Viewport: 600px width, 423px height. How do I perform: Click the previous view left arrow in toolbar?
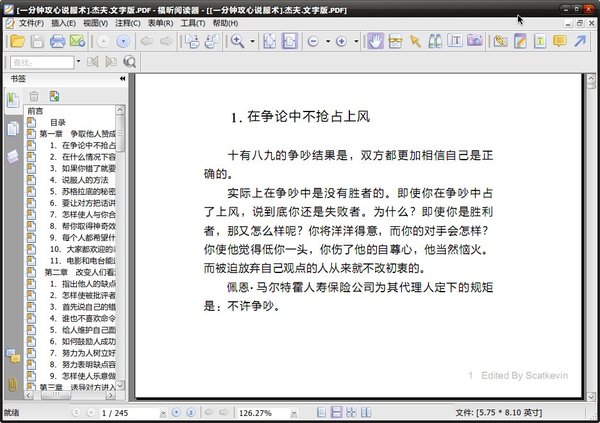point(147,41)
